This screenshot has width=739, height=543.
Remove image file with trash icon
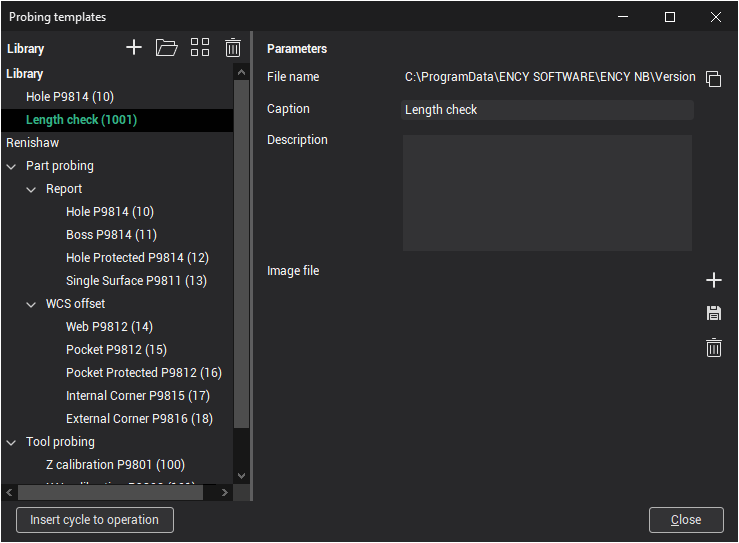[x=714, y=348]
